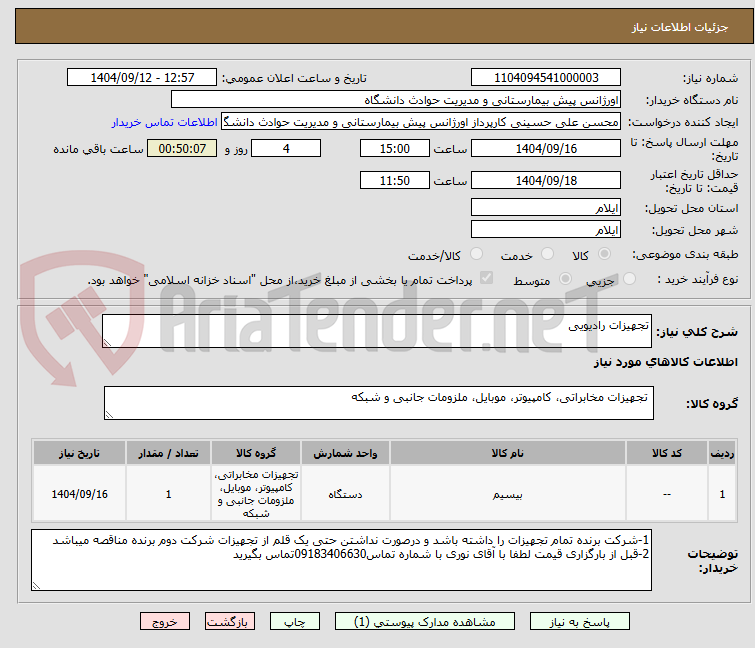Click the پاسخ به نیاز button
Image resolution: width=755 pixels, height=648 pixels.
coord(580,622)
